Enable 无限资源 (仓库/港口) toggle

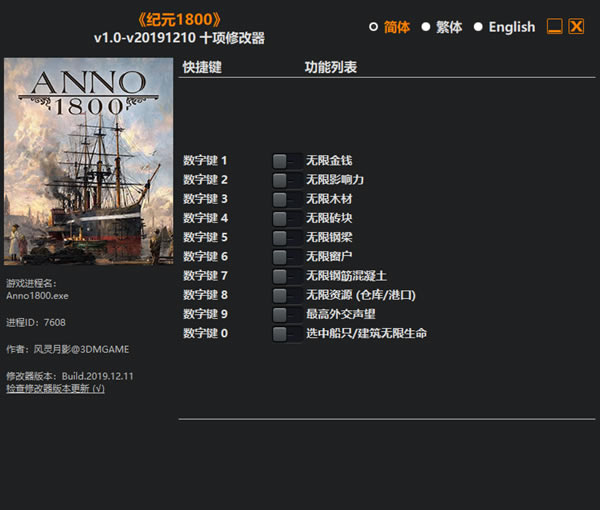coord(287,295)
